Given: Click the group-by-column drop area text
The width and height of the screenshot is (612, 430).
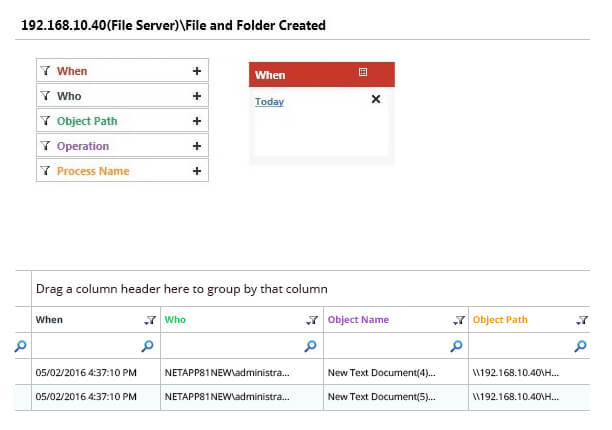Looking at the screenshot, I should (181, 289).
